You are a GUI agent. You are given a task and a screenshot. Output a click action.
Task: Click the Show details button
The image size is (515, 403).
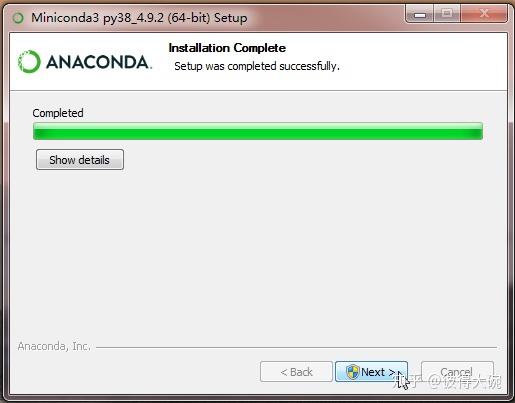click(80, 160)
